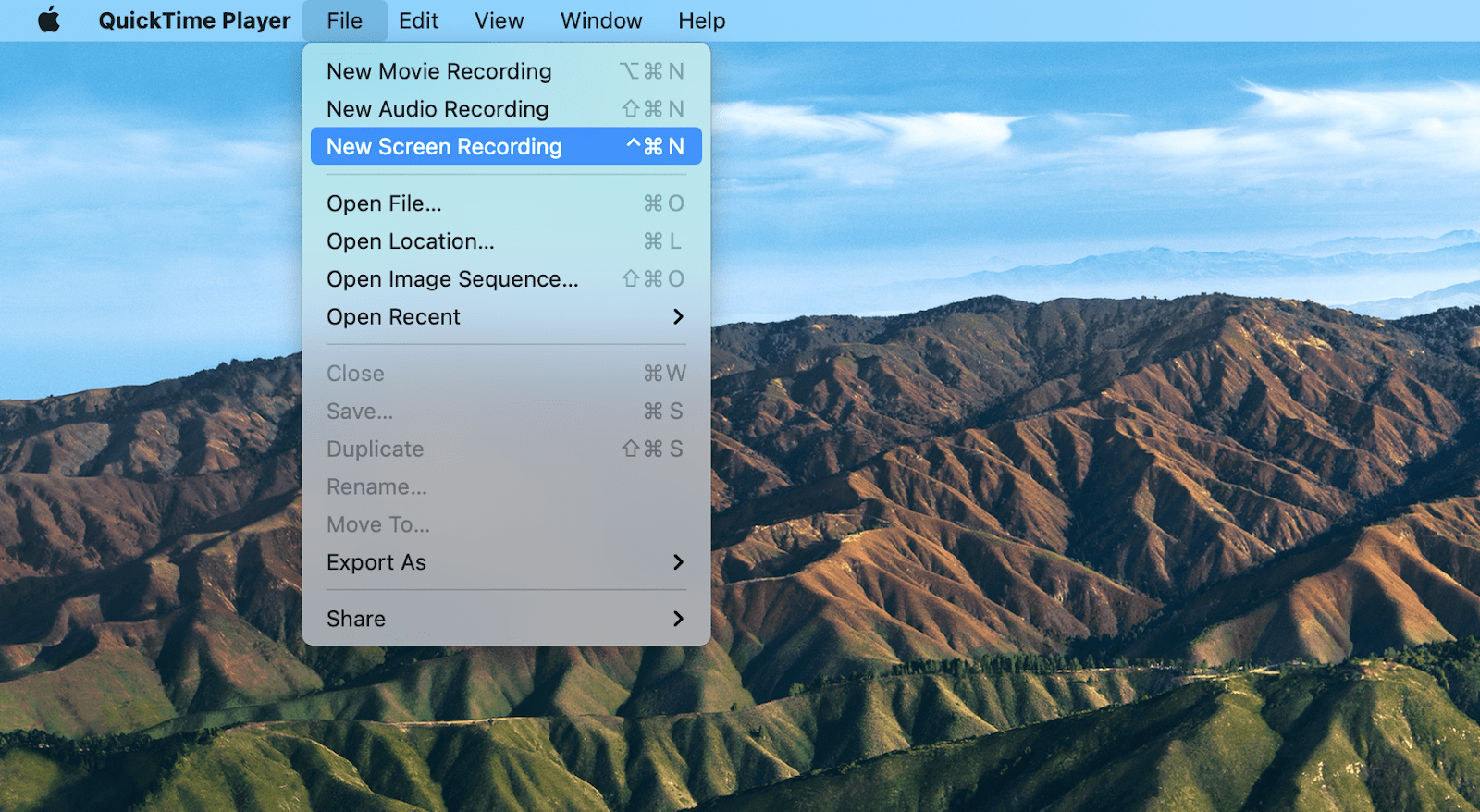Click the greyed-out Save... entry
The image size is (1480, 812).
pyautogui.click(x=506, y=412)
